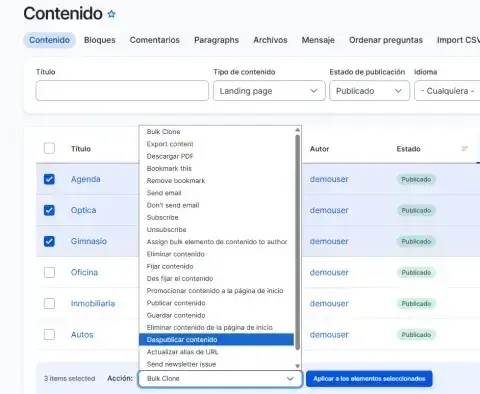
Task: Click demouser author link in Oficina row
Action: [329, 272]
